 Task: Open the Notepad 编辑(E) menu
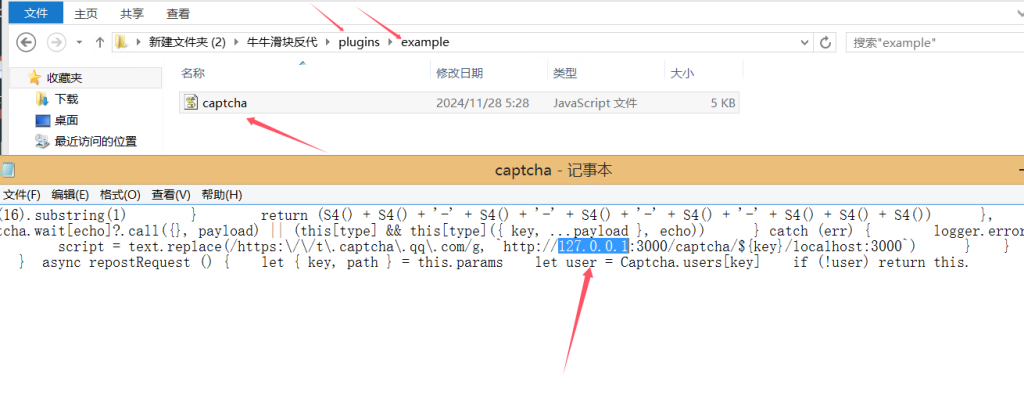click(71, 194)
